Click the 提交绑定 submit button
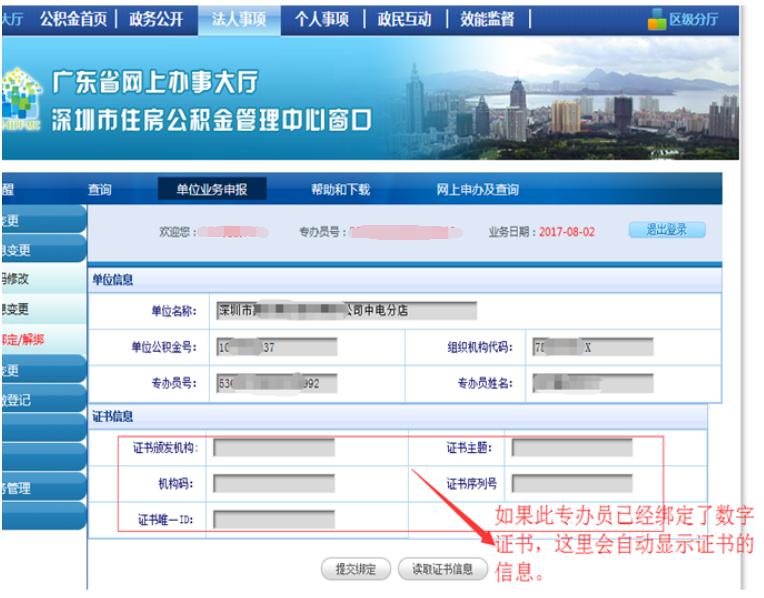Screen dimensions: 764x598 tap(356, 569)
